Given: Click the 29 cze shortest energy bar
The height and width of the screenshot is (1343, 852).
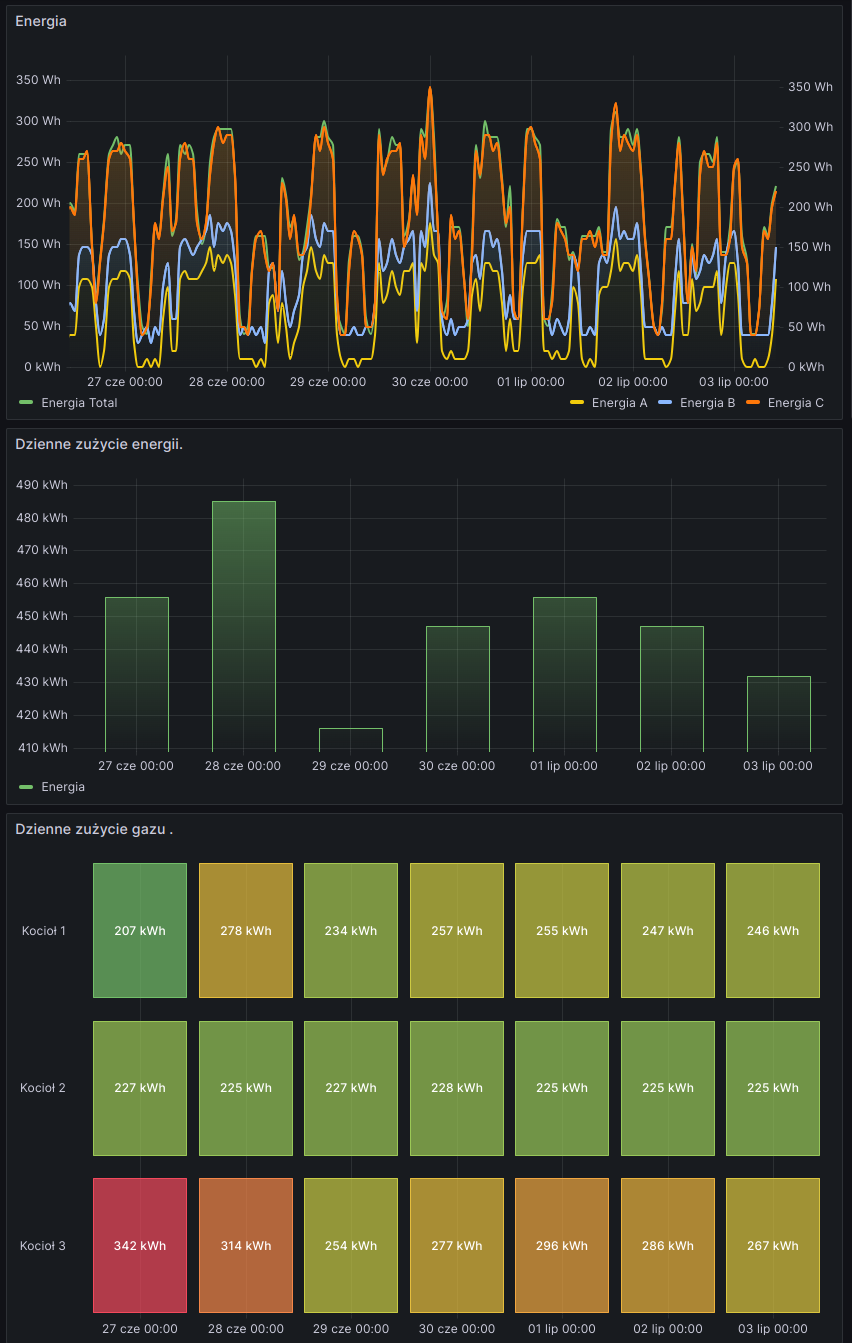Looking at the screenshot, I should (350, 739).
